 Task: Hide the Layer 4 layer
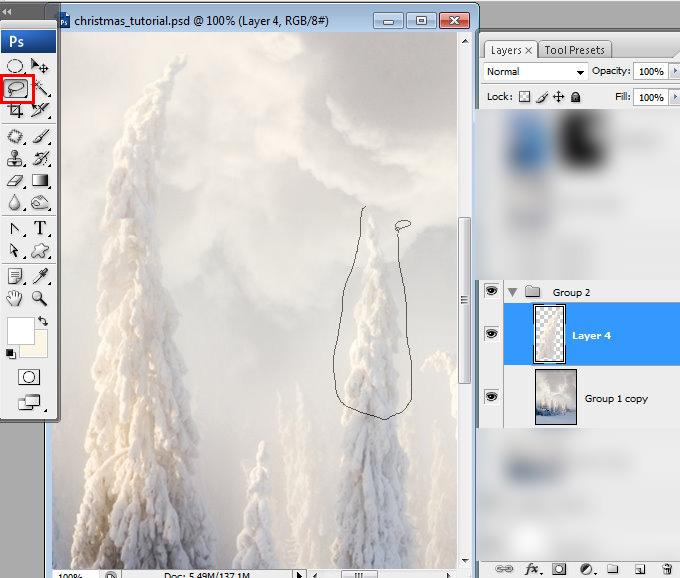point(491,333)
